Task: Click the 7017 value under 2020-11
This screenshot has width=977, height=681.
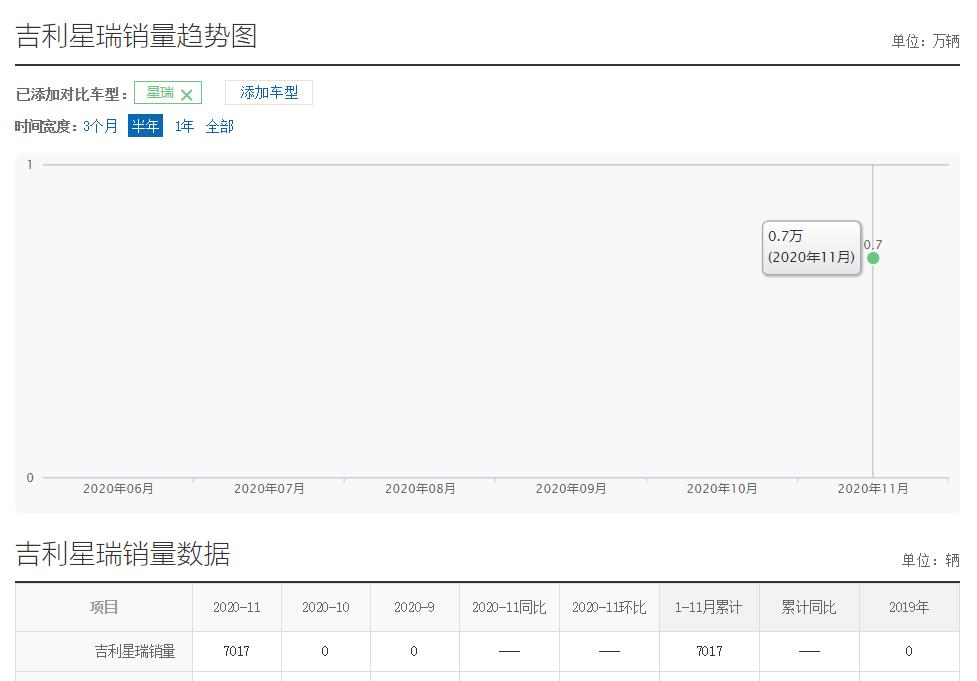Action: click(237, 651)
